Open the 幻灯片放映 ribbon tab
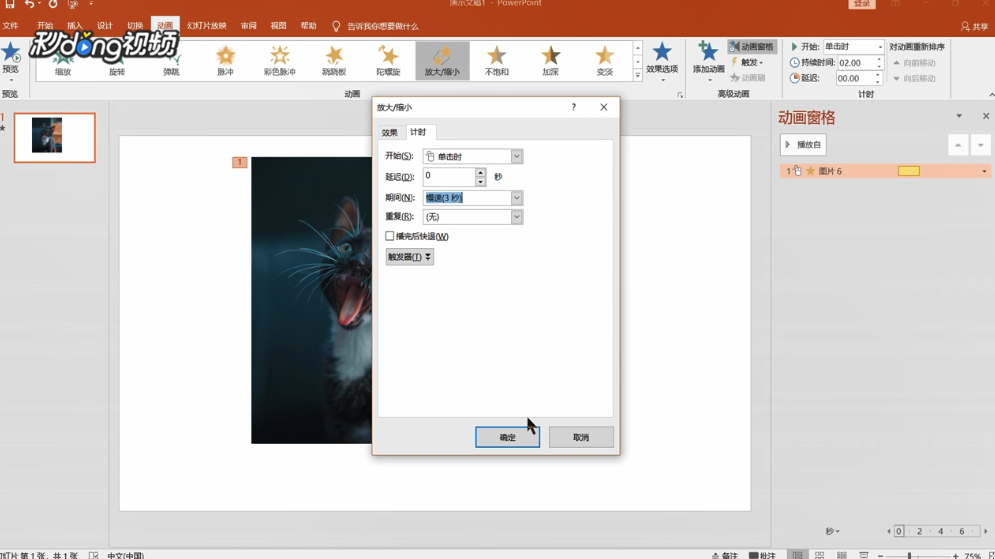995x559 pixels. (207, 26)
